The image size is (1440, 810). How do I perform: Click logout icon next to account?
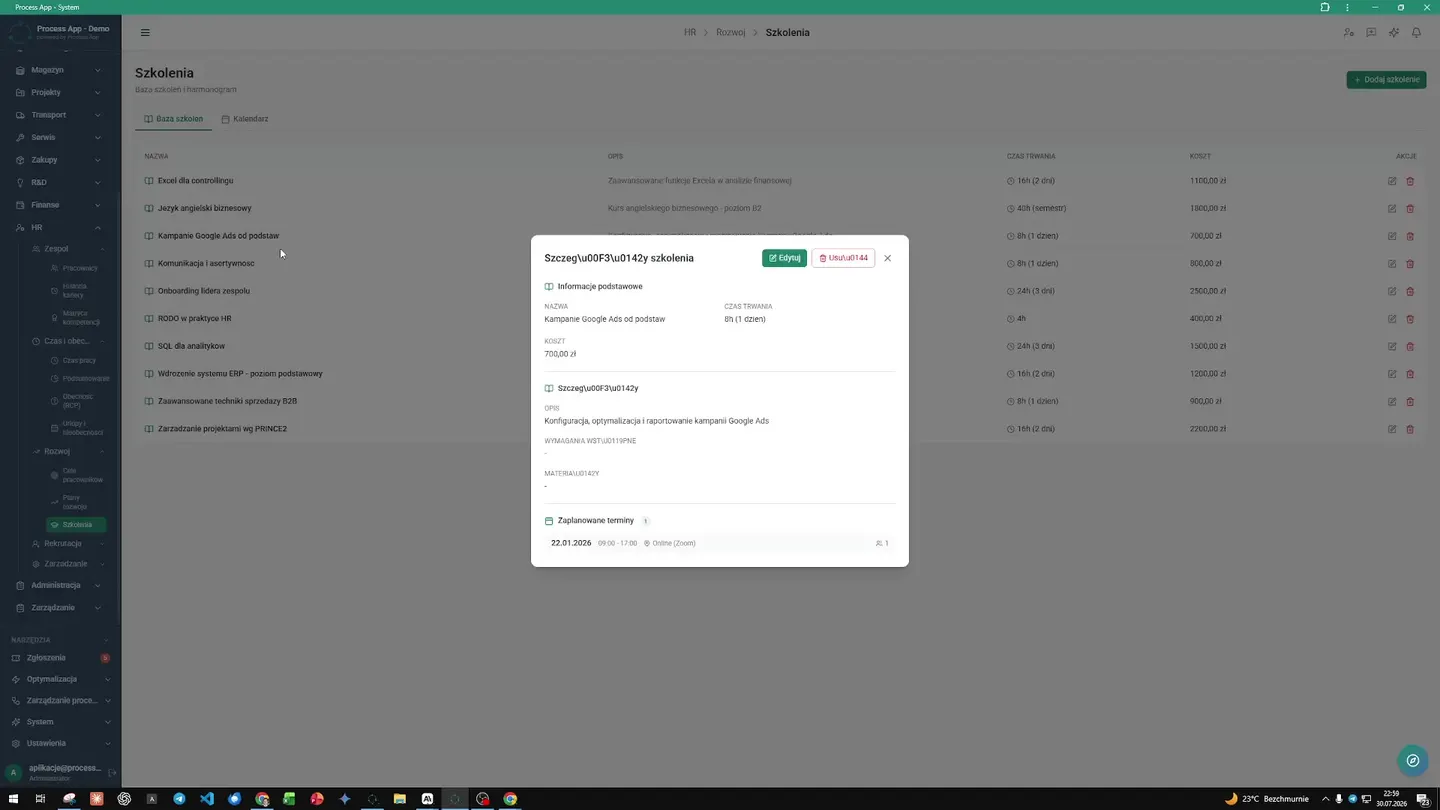112,773
